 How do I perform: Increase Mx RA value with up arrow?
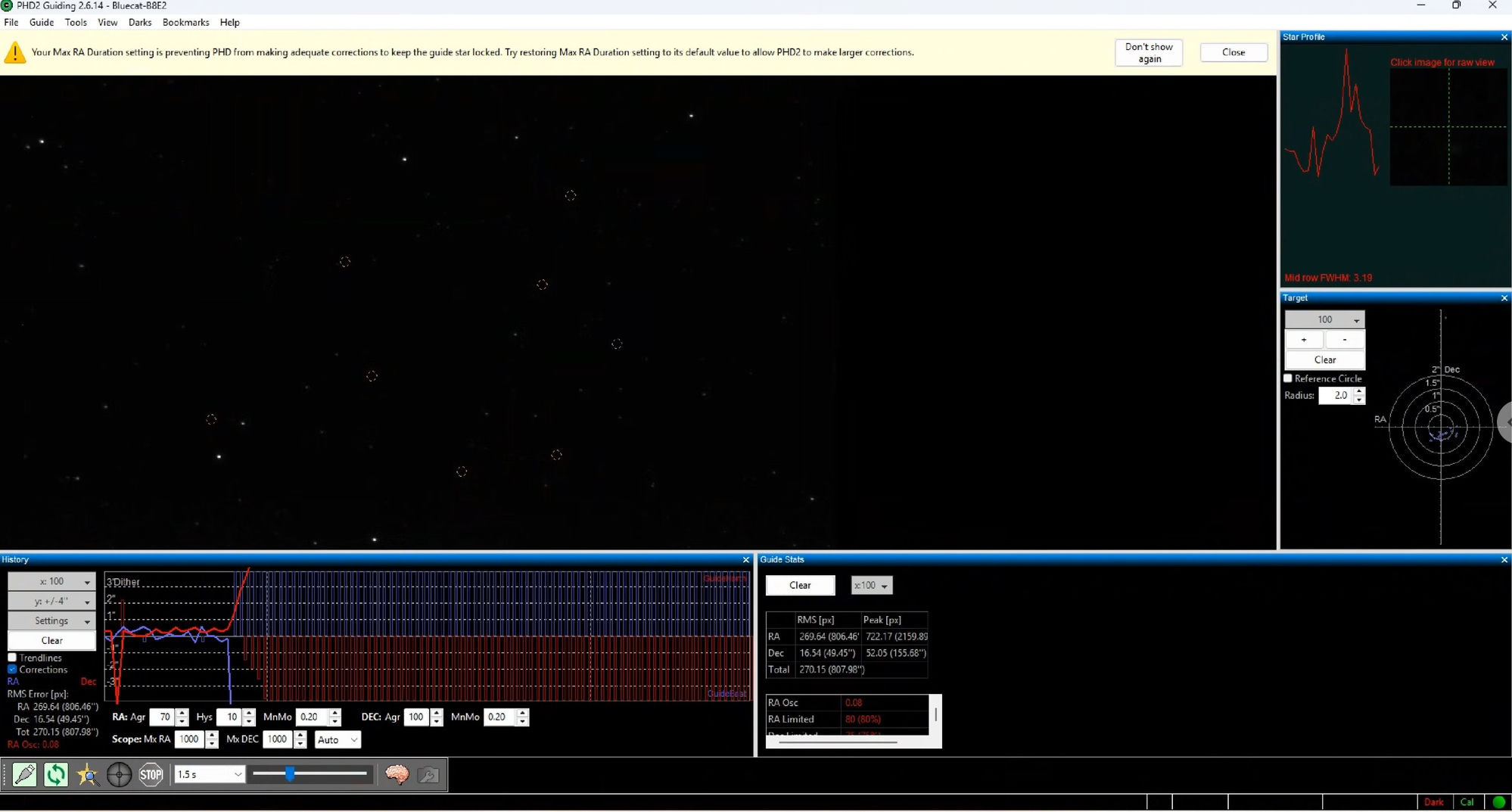[212, 736]
